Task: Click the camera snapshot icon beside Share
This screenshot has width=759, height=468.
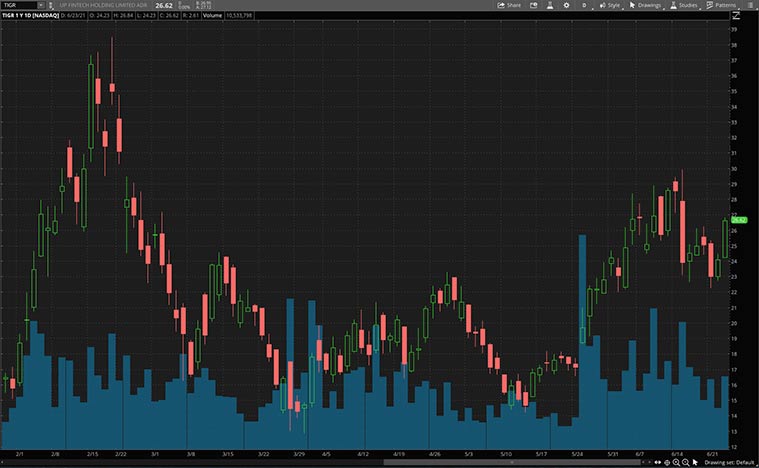Action: pos(532,5)
